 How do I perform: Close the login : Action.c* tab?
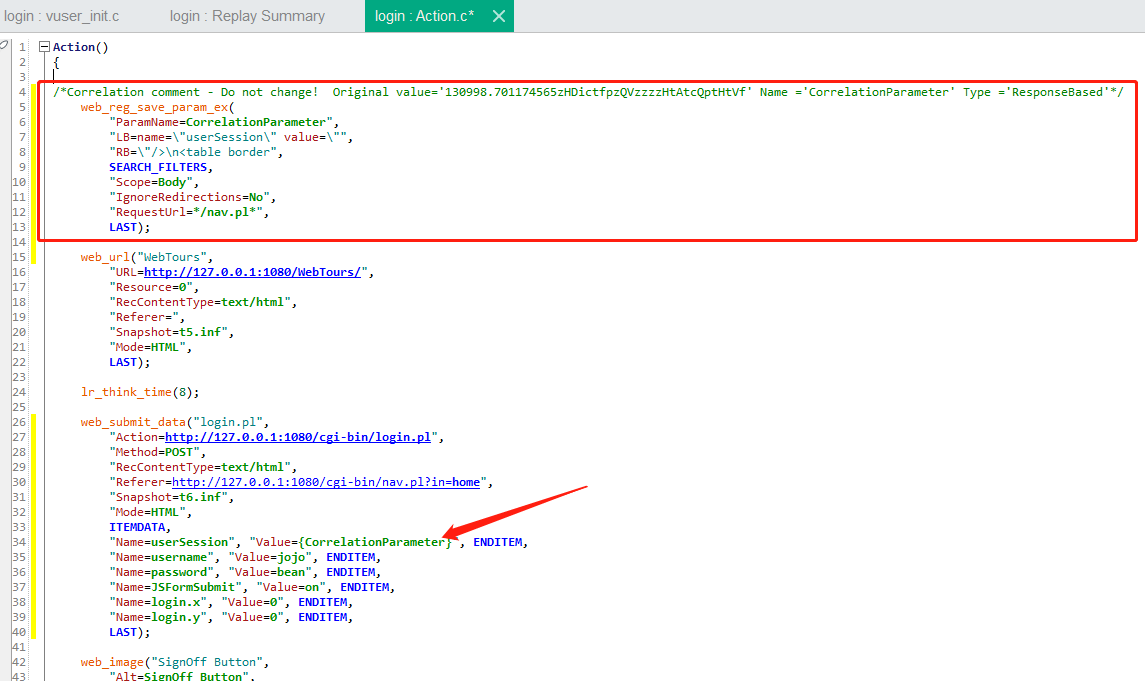(x=499, y=16)
